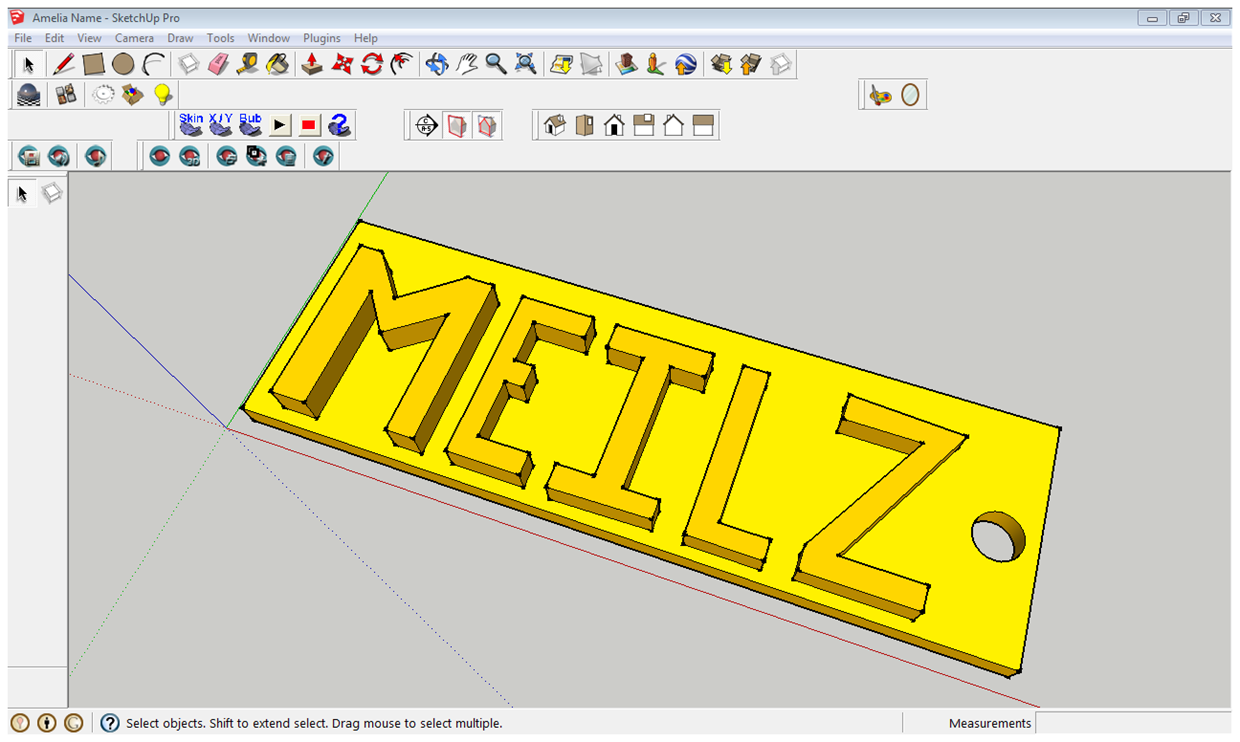Switch to Right view
This screenshot has width=1240, height=742.
(x=644, y=126)
